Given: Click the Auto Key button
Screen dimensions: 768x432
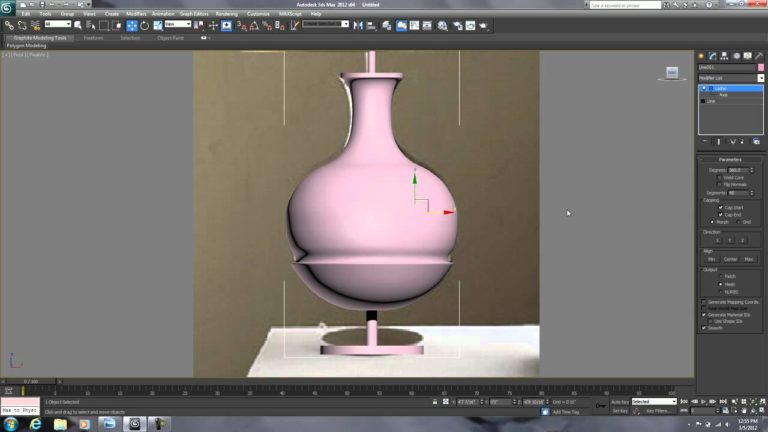Looking at the screenshot, I should (619, 401).
